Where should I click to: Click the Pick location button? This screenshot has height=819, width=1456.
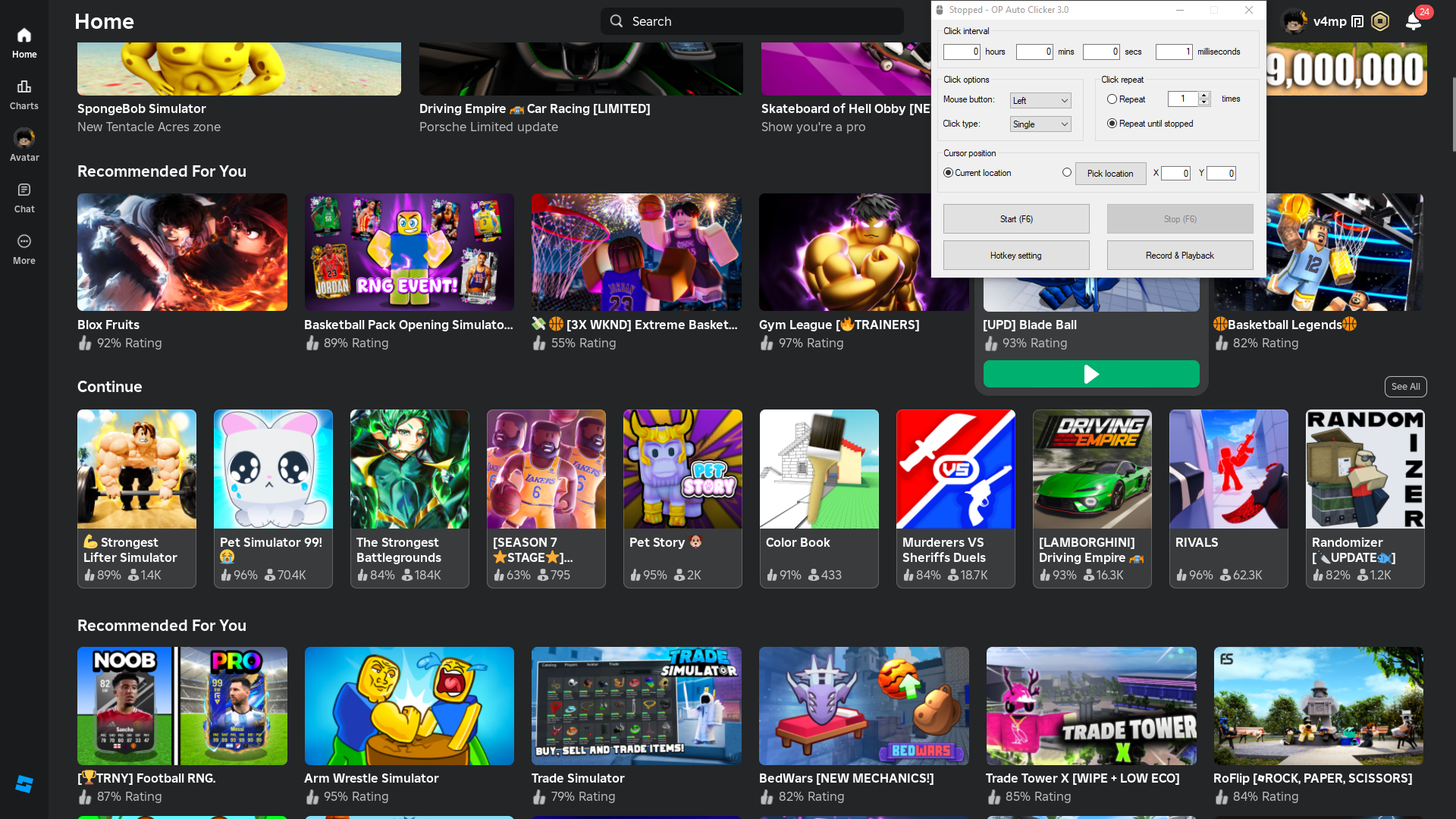pyautogui.click(x=1110, y=174)
